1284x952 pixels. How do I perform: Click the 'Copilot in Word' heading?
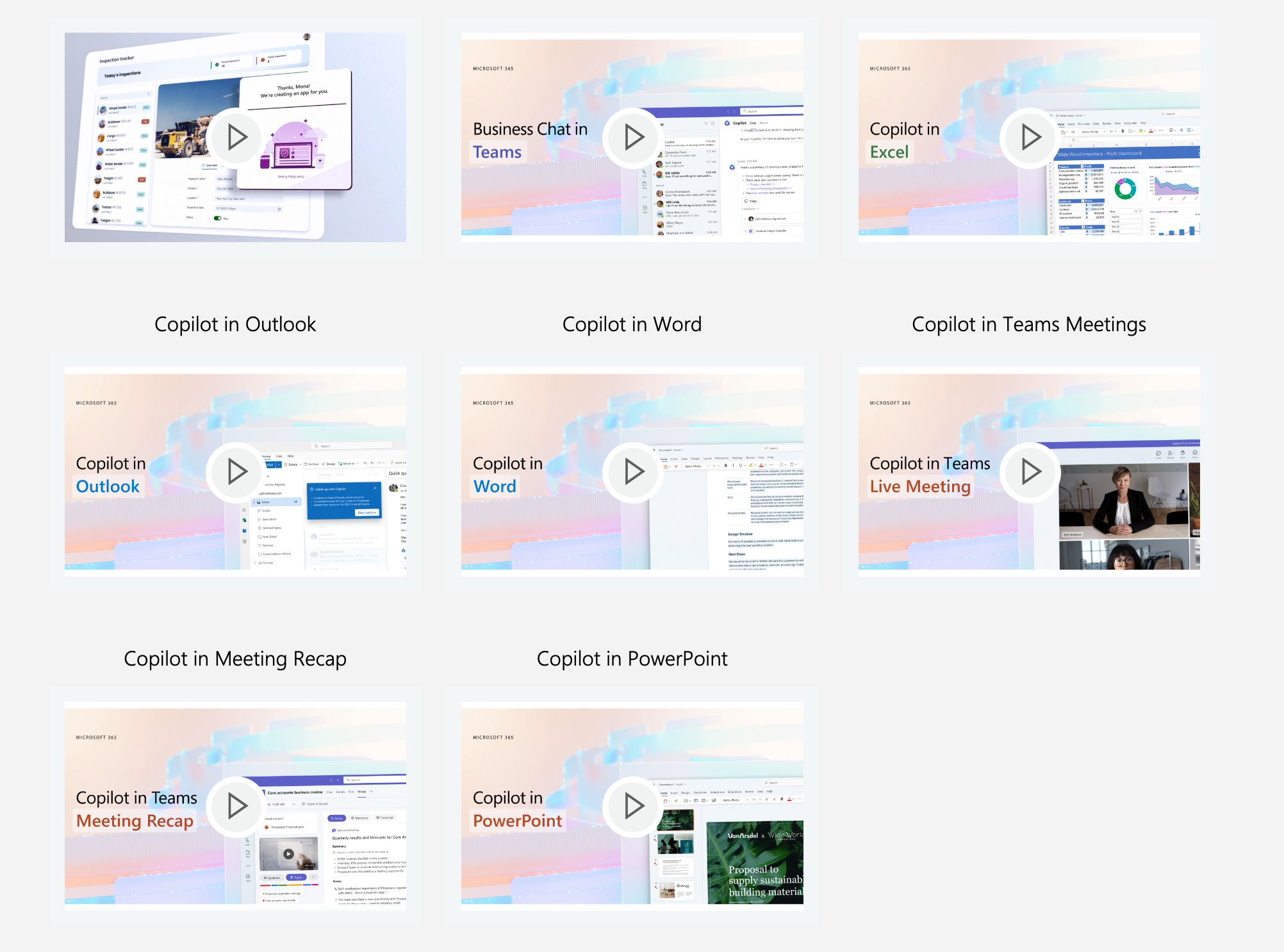(632, 324)
